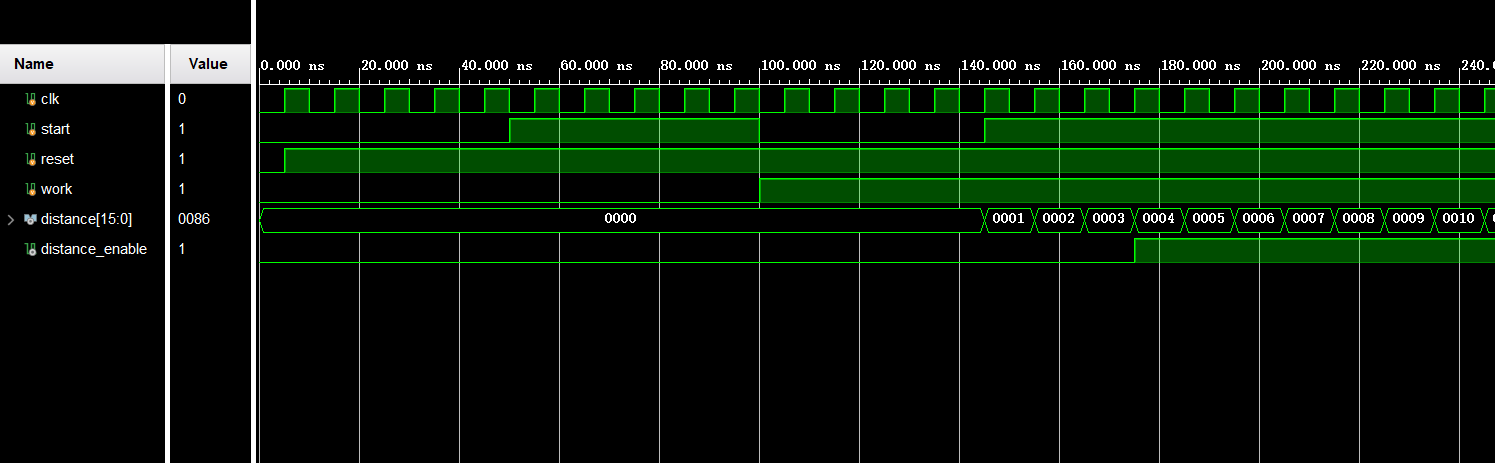This screenshot has height=463, width=1495.
Task: Click the distance_enable value 1
Action: coord(182,249)
